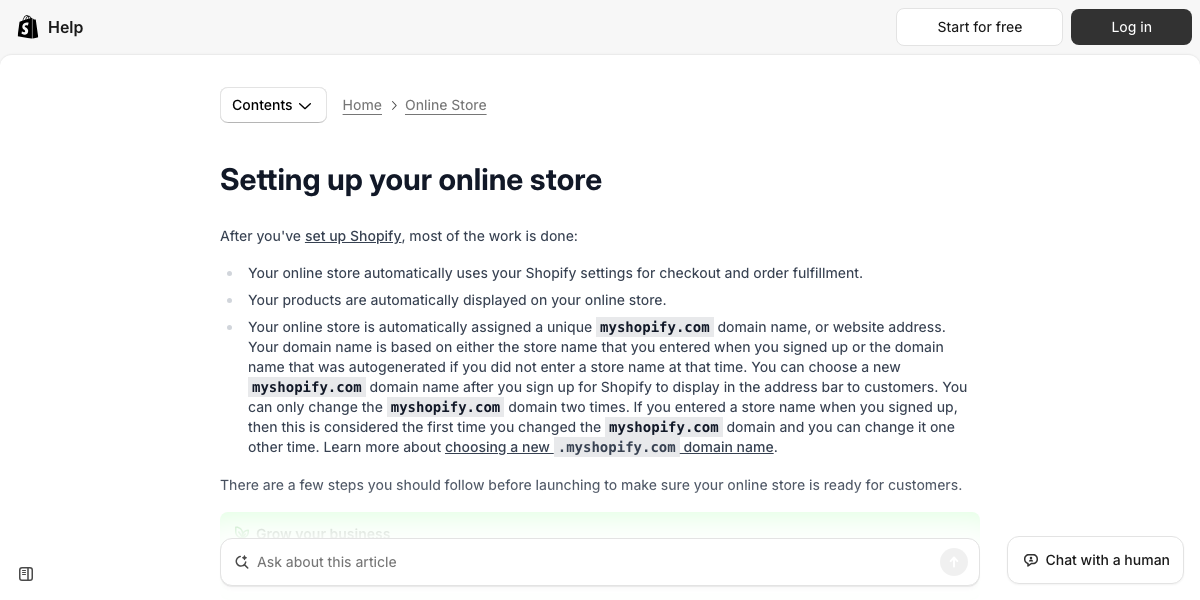The height and width of the screenshot is (600, 1200).
Task: Click the 'Grow your business' banner heading
Action: (323, 533)
